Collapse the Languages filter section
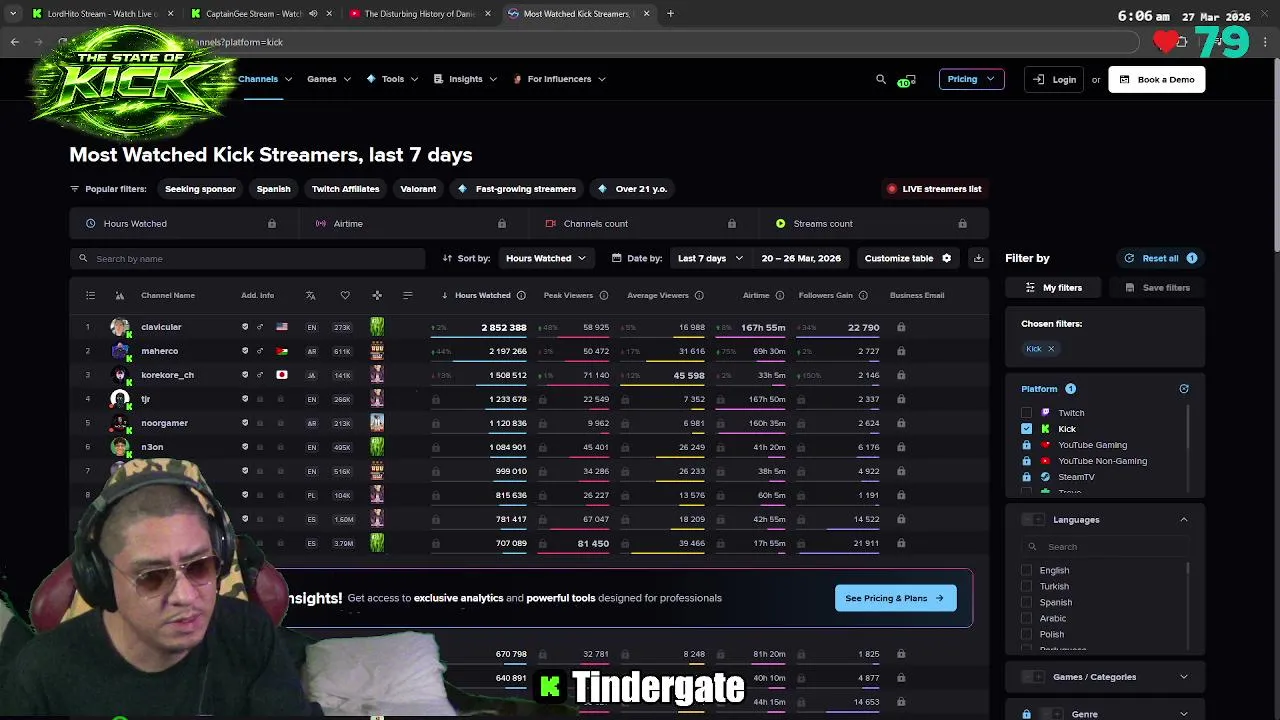This screenshot has height=720, width=1280. pos(1184,520)
